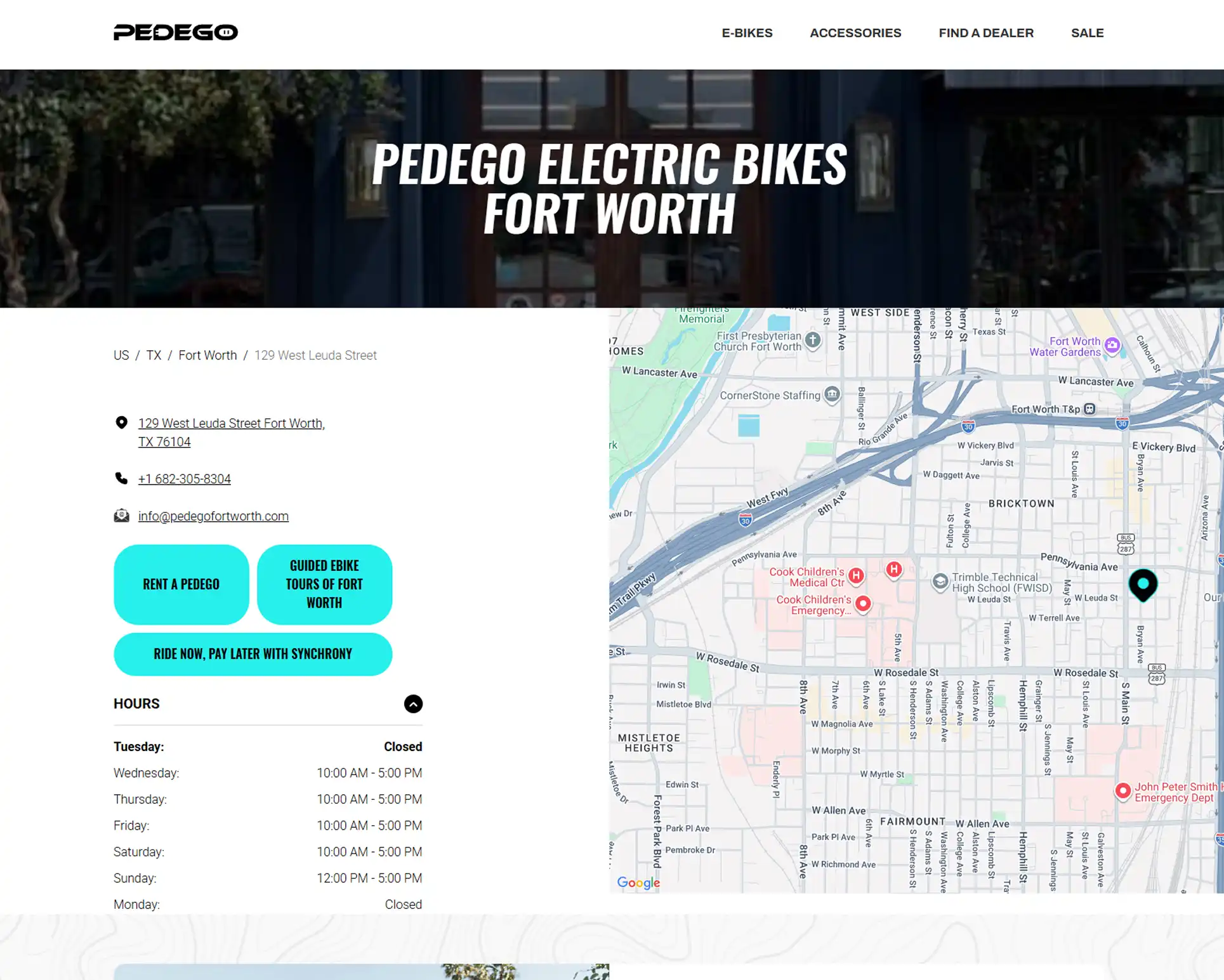
Task: Go to the US breadcrumb link
Action: tap(121, 355)
